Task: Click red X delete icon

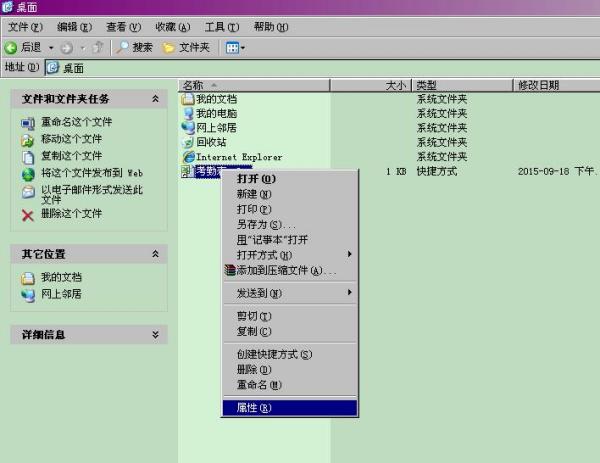Action: click(28, 215)
